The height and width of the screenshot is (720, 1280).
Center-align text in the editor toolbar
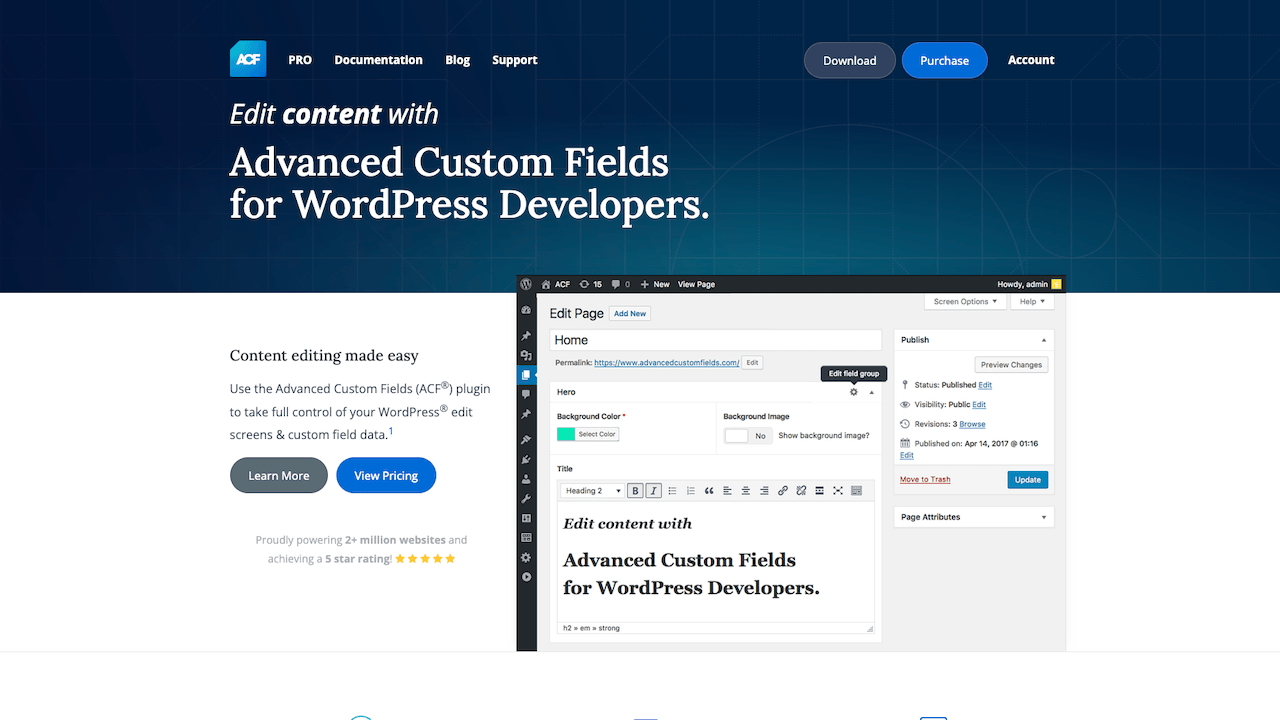click(746, 491)
